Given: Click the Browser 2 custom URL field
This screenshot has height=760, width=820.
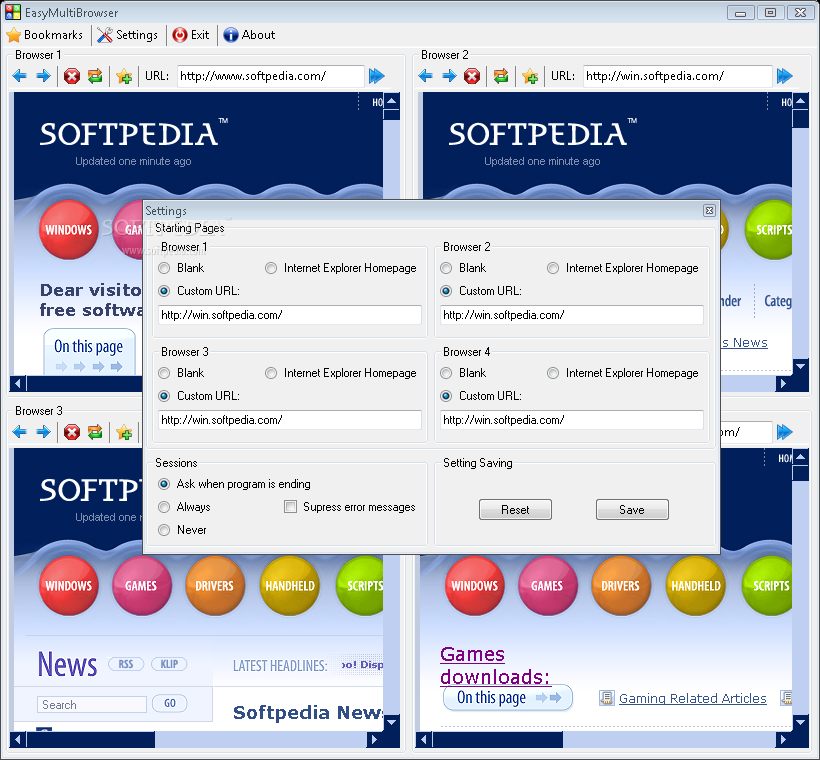Looking at the screenshot, I should (572, 315).
